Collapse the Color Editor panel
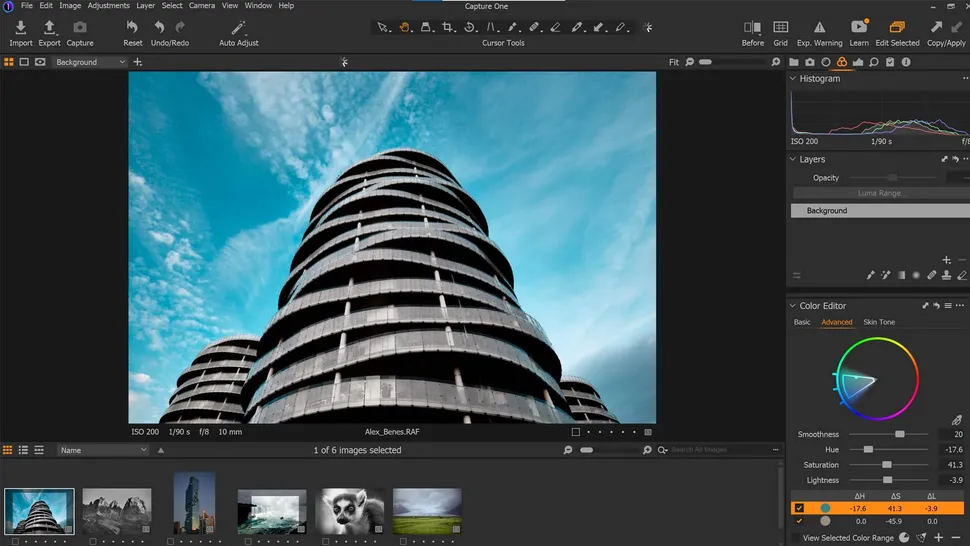 (792, 305)
